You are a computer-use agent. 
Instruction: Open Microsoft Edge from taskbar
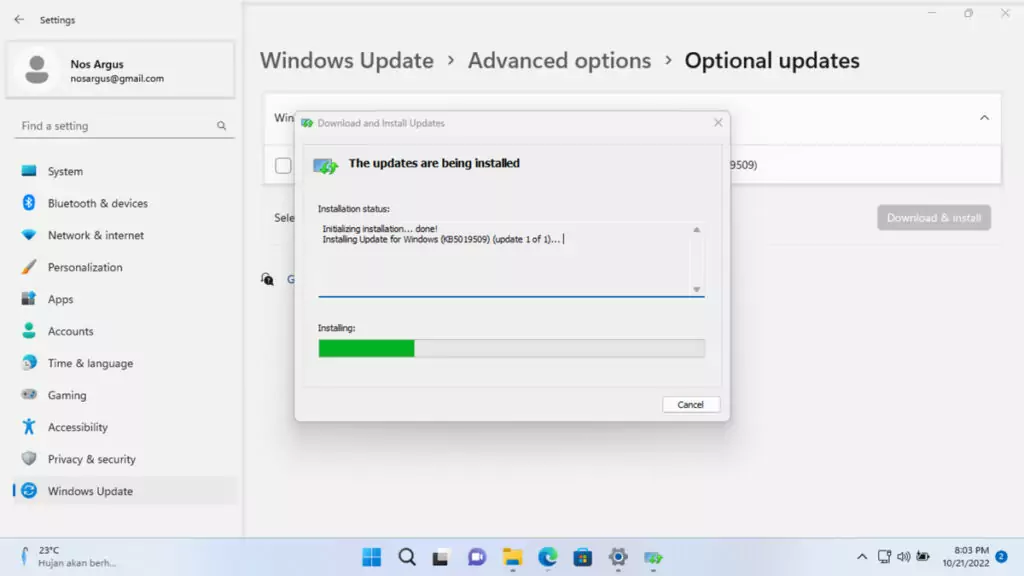click(547, 557)
